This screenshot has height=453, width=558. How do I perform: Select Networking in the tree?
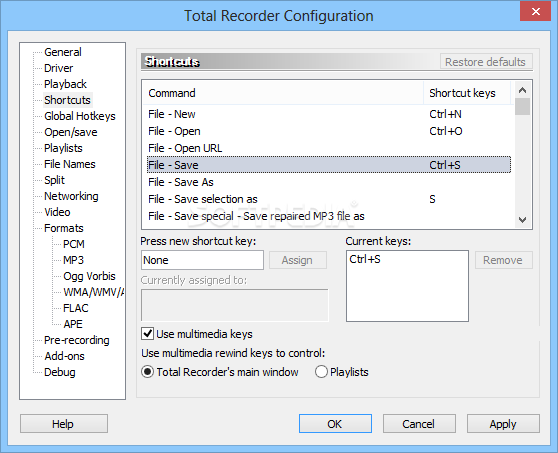(71, 196)
